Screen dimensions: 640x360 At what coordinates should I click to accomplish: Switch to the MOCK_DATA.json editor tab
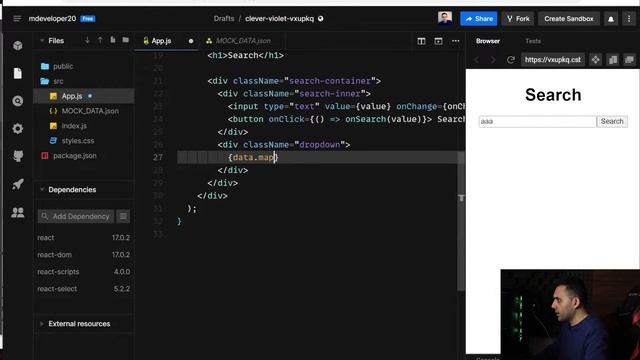(x=243, y=41)
